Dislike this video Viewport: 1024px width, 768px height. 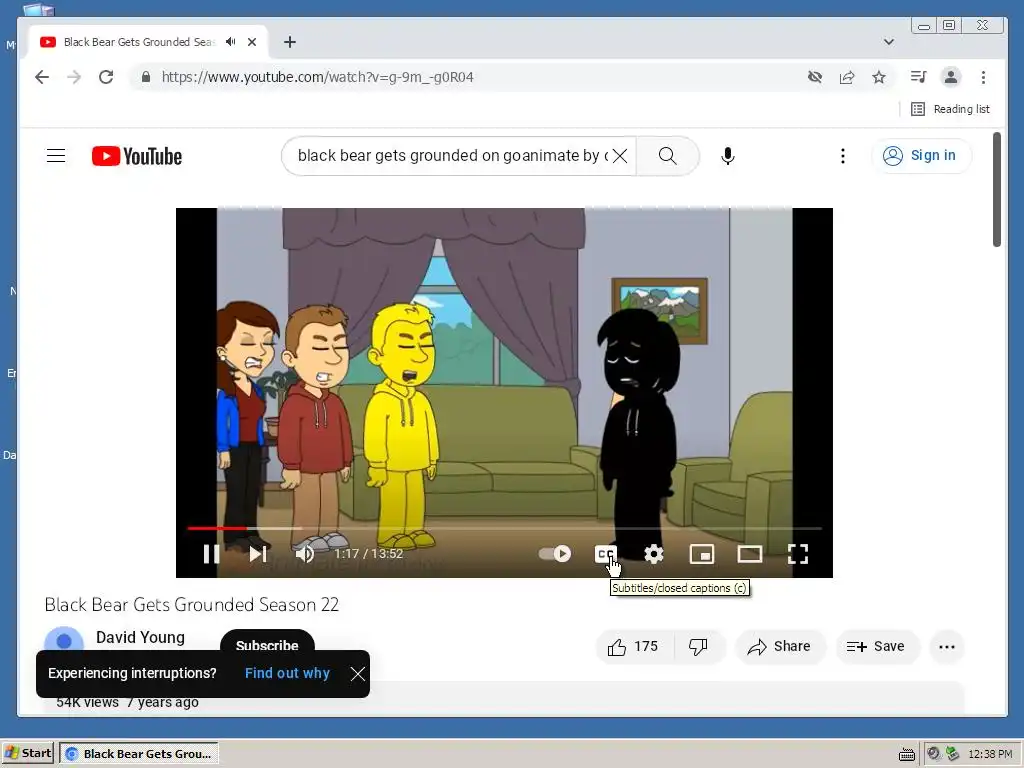point(699,647)
